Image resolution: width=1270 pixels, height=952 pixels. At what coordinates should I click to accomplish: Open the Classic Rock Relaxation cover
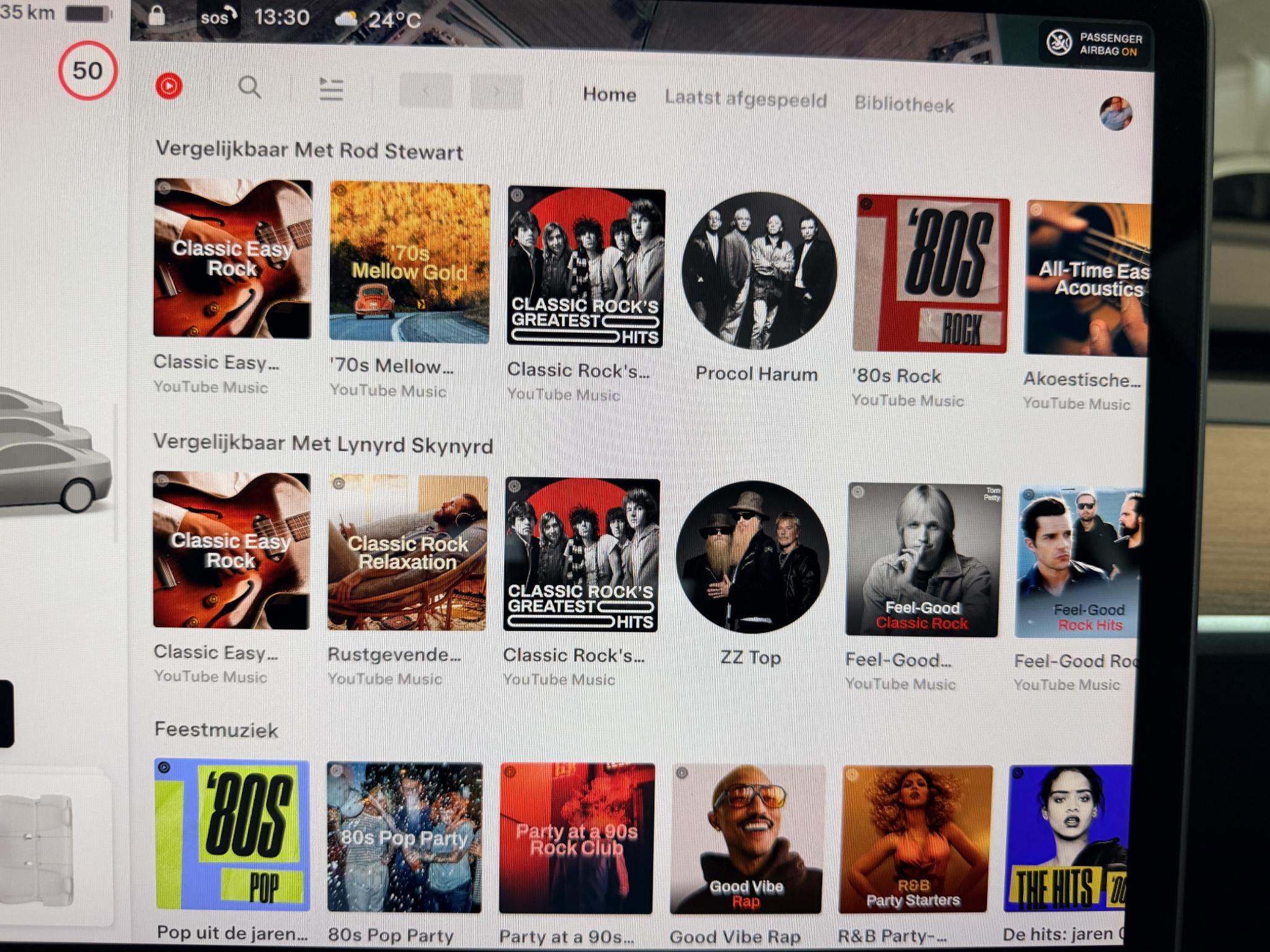[x=407, y=553]
